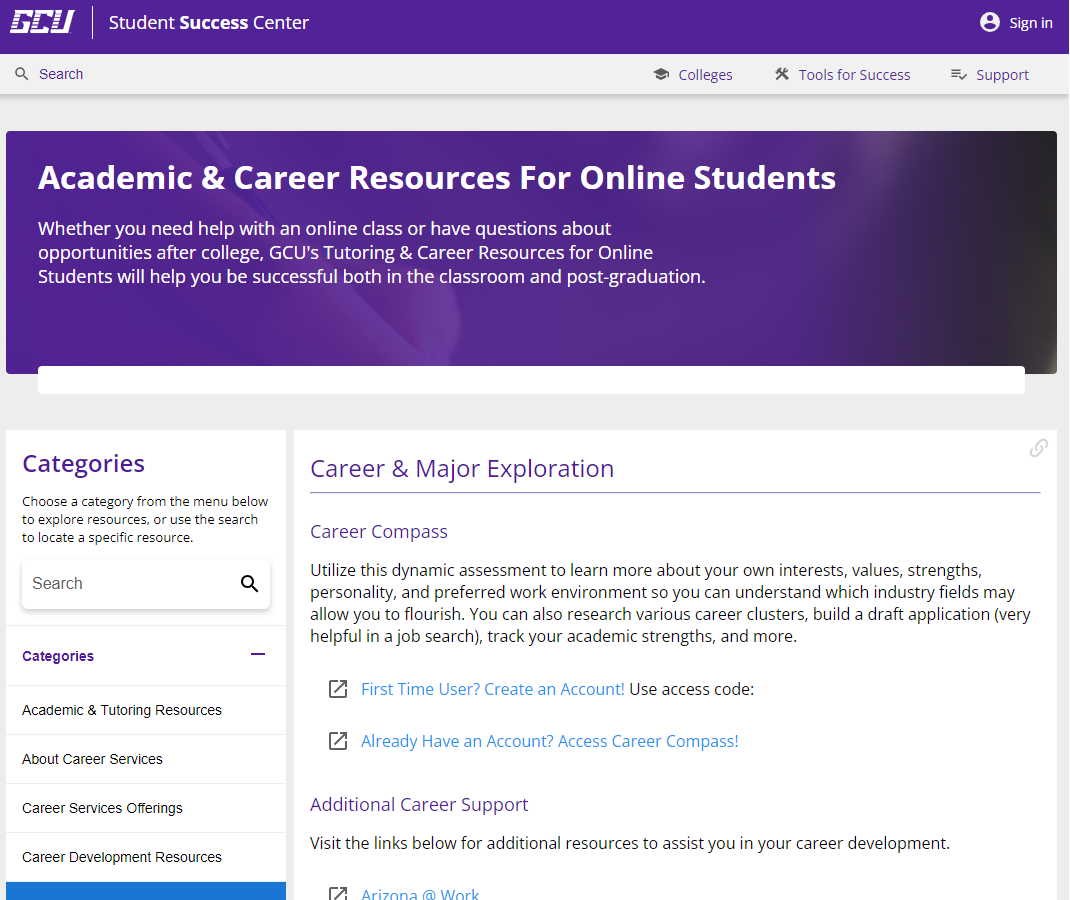Screen dimensions: 1070x900
Task: Click external link icon beside Already Have an Account
Action: click(338, 741)
